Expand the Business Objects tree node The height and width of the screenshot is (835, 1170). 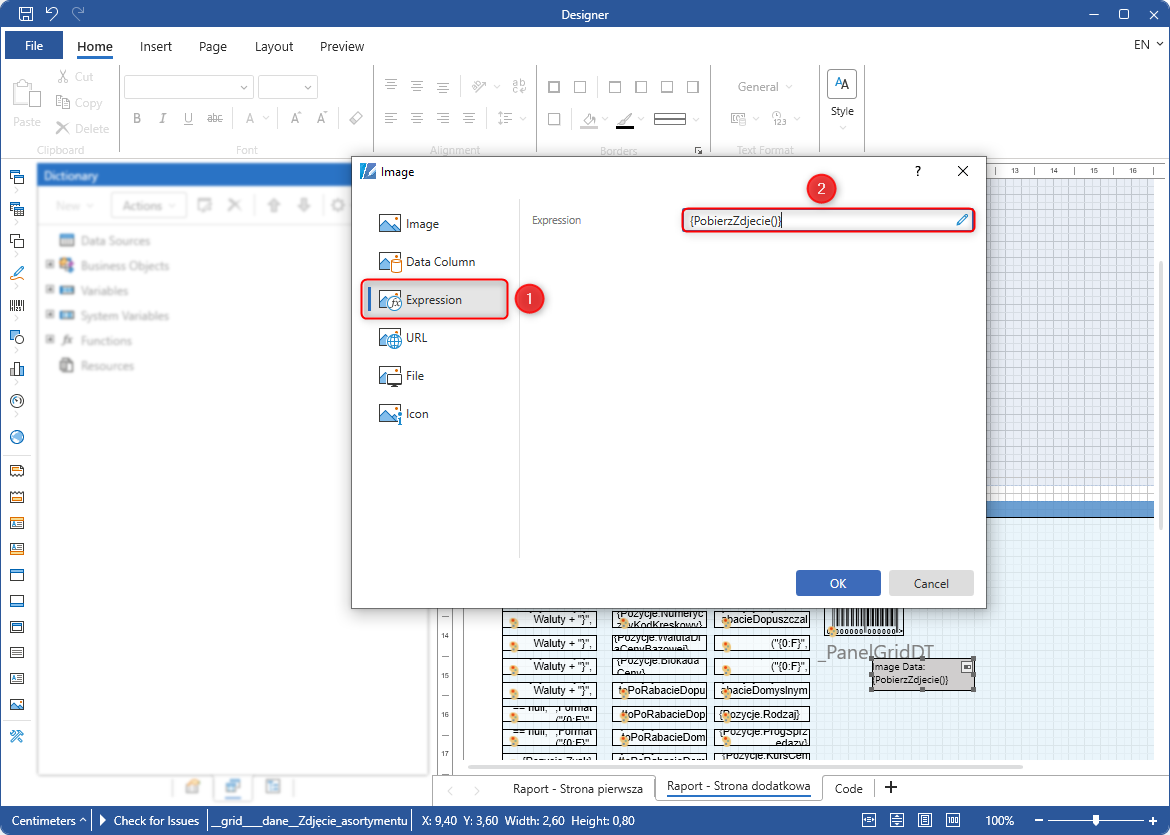(x=50, y=266)
